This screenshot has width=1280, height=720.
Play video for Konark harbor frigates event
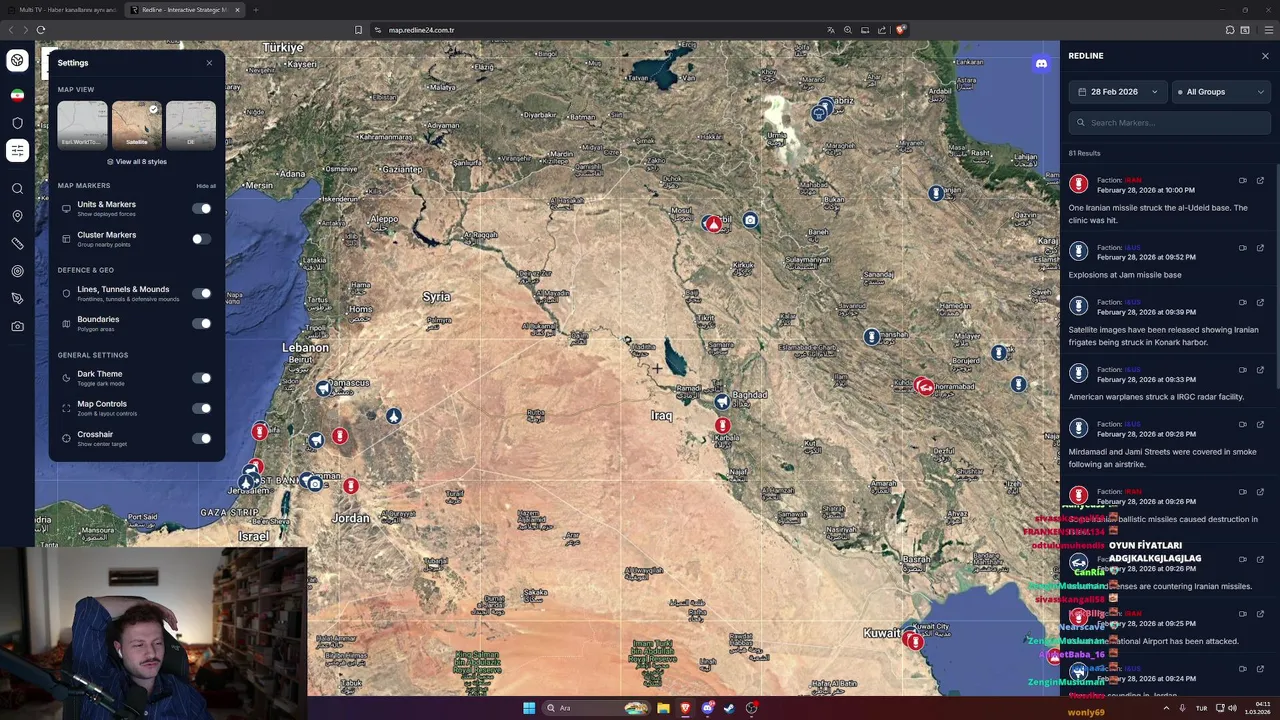pyautogui.click(x=1242, y=303)
